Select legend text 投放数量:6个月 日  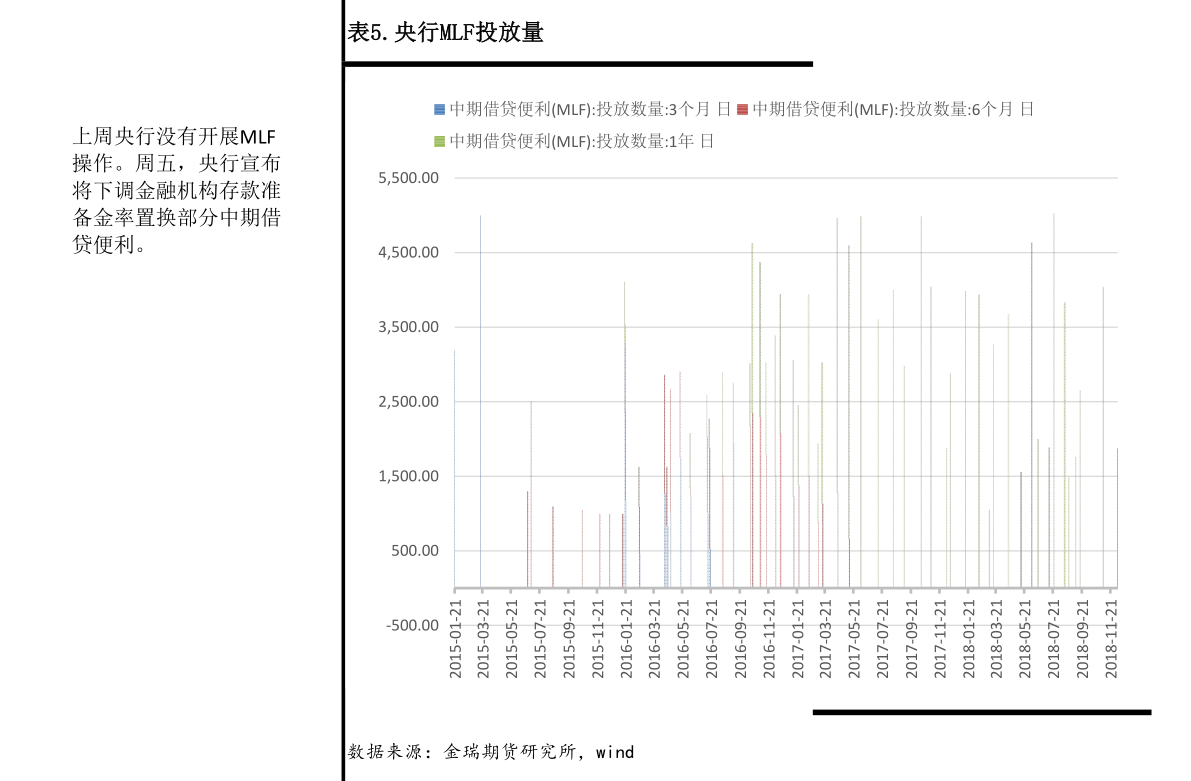(x=967, y=109)
